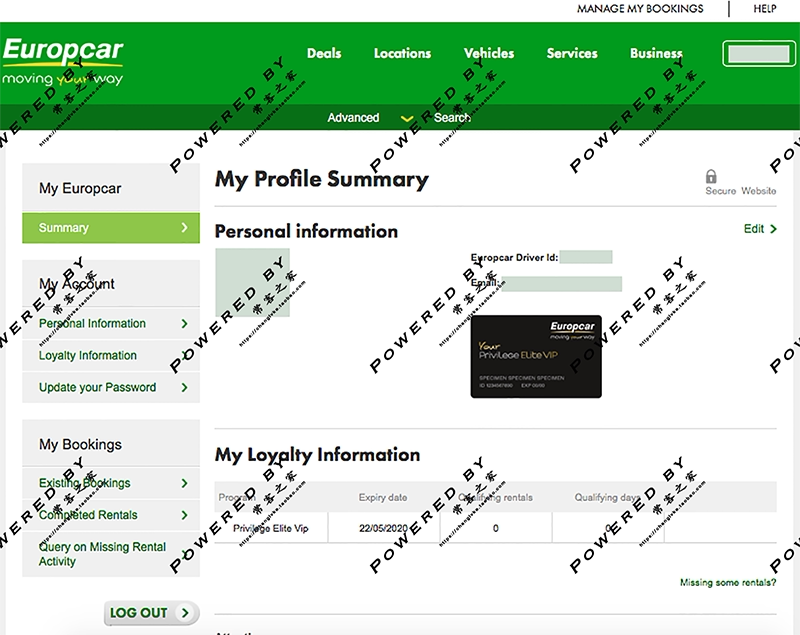The height and width of the screenshot is (635, 800).
Task: Open the Vehicles menu
Action: (x=489, y=53)
